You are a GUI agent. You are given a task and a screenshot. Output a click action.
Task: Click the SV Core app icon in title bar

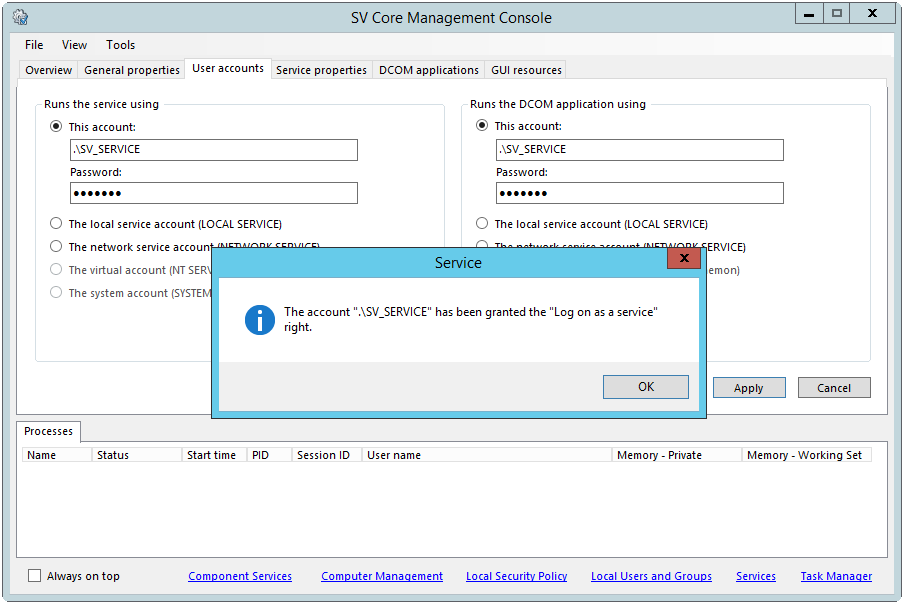click(20, 17)
